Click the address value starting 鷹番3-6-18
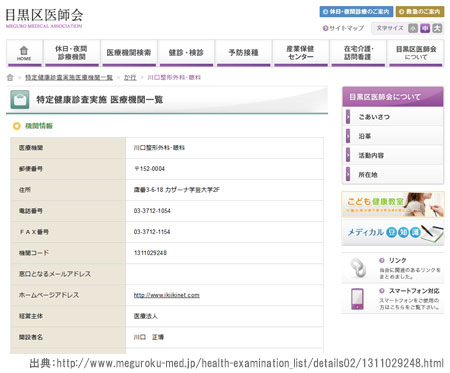The height and width of the screenshot is (373, 450). tap(177, 190)
